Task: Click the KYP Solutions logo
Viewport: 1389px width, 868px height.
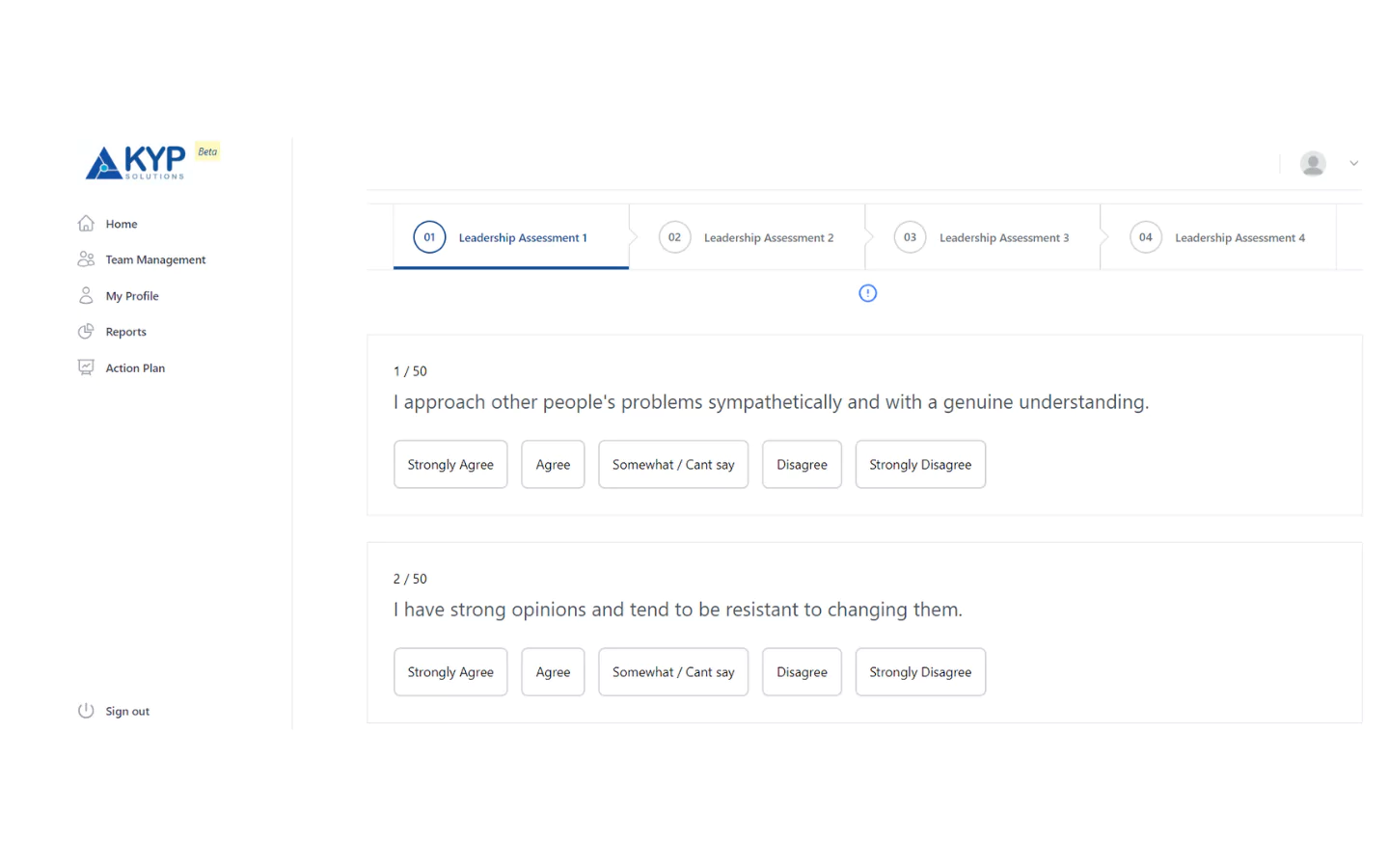Action: 135,162
